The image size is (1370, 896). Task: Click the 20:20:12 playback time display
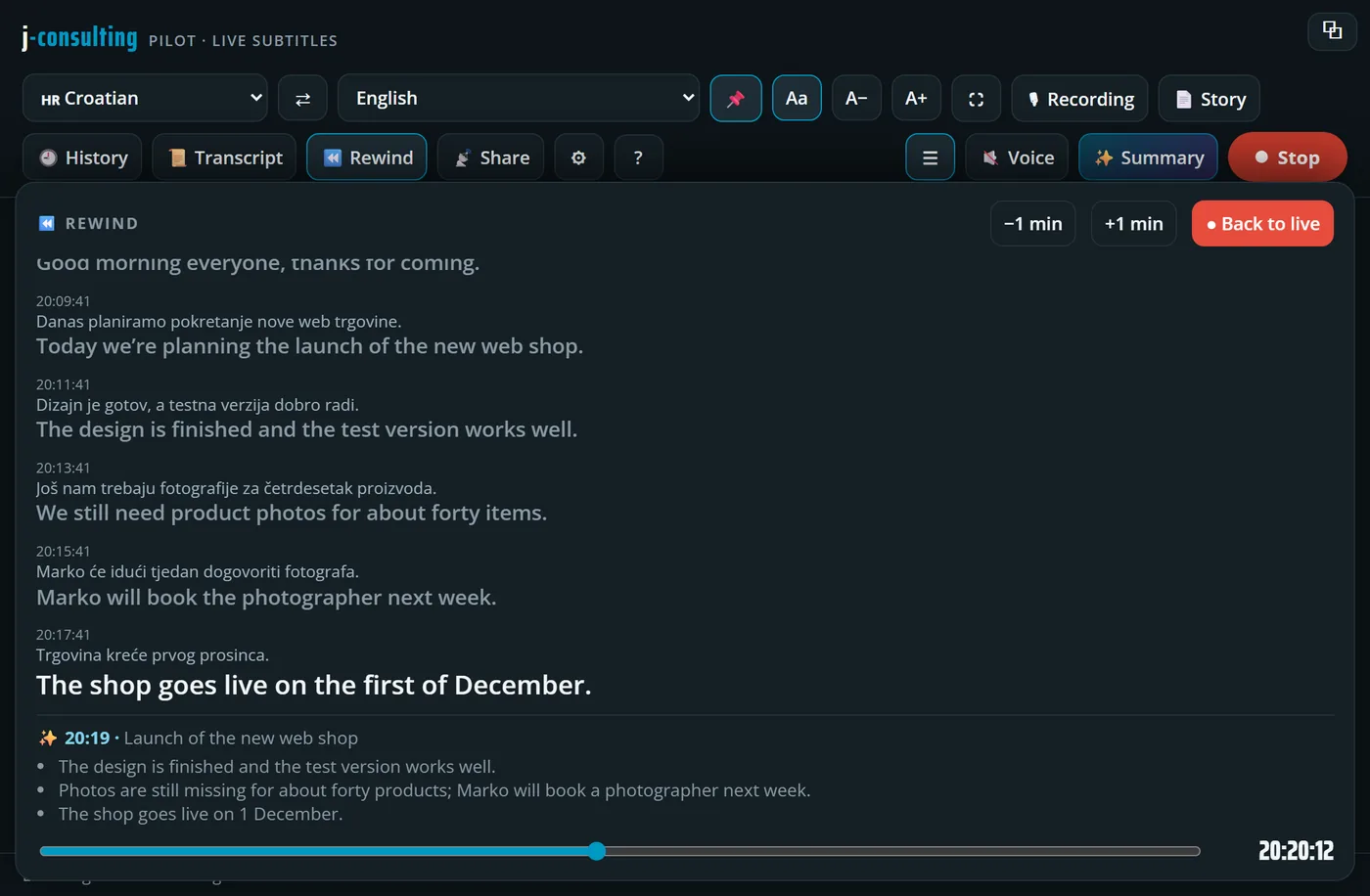coord(1295,851)
